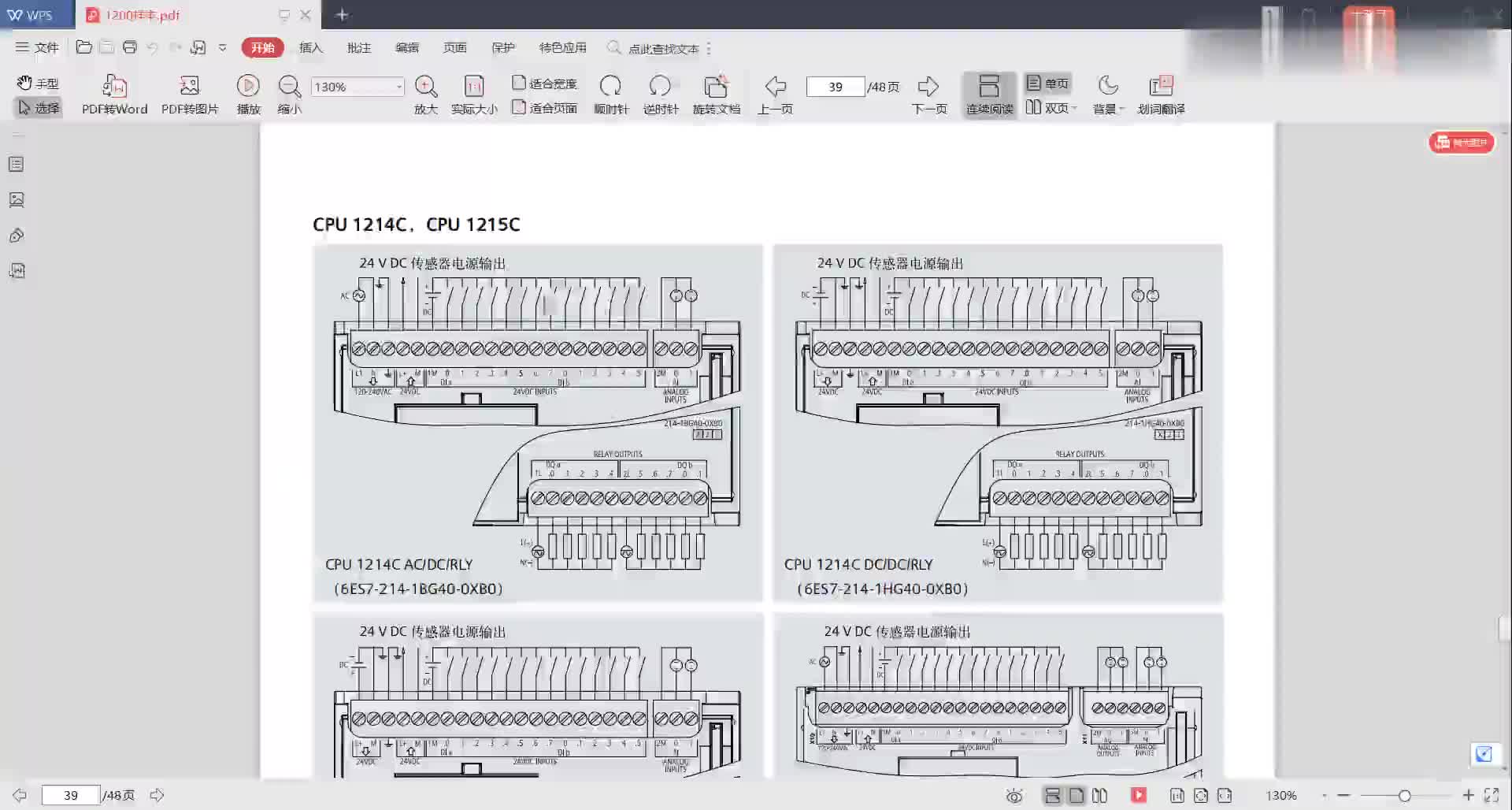The image size is (1512, 810).
Task: Print the document
Action: 130,47
